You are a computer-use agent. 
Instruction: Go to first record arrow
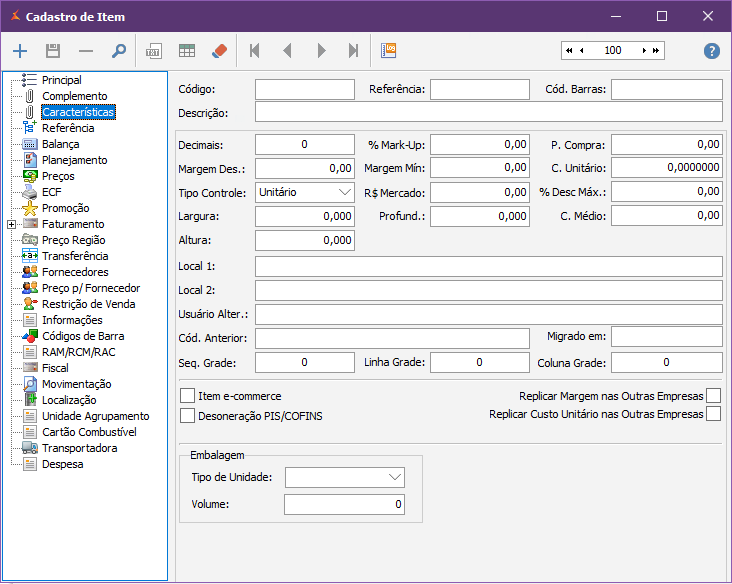254,51
